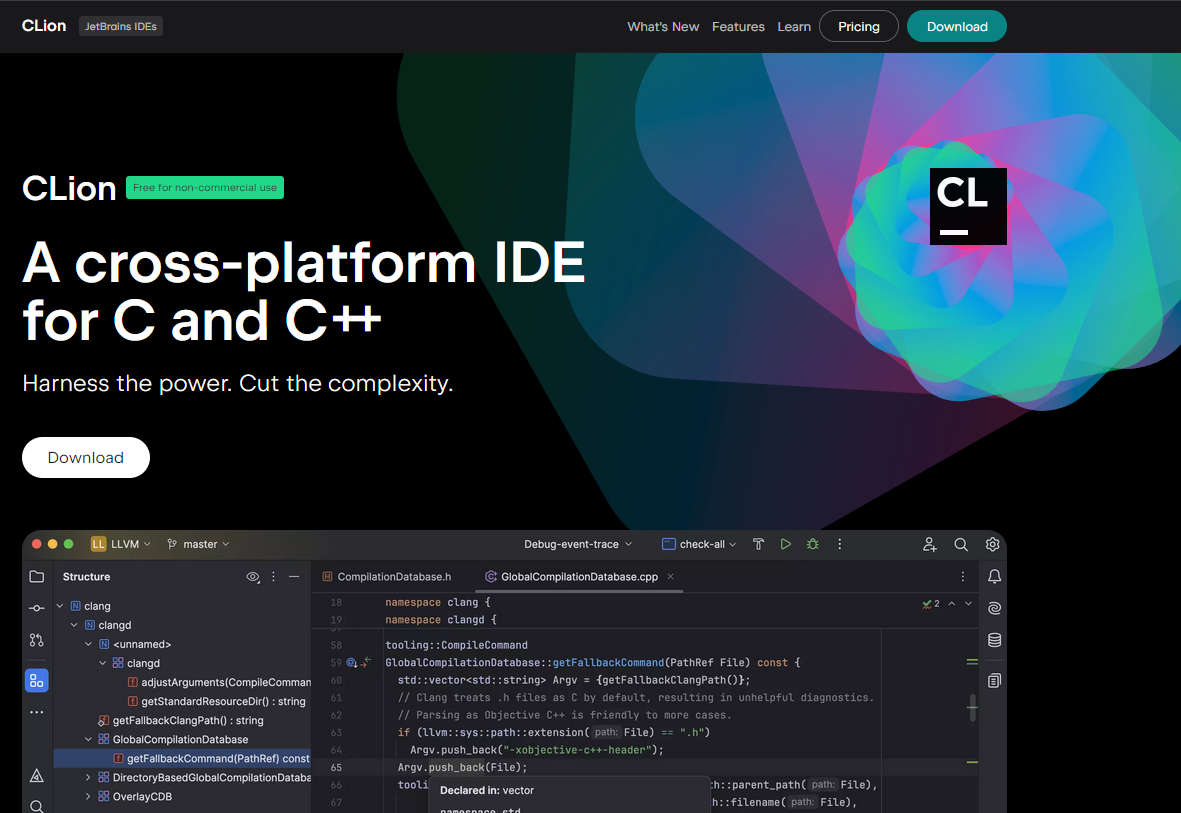Open the AI Assistant spiral icon

[x=994, y=608]
